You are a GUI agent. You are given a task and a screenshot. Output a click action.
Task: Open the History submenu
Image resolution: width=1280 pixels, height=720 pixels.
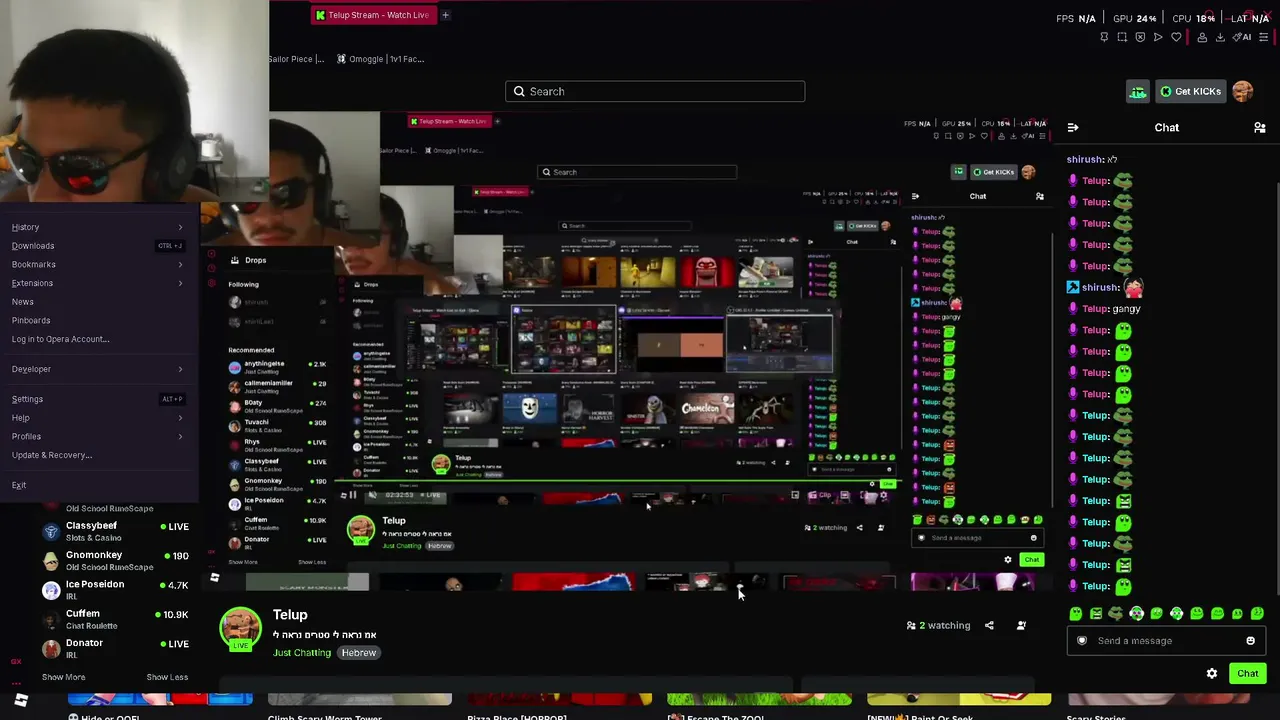click(x=97, y=227)
